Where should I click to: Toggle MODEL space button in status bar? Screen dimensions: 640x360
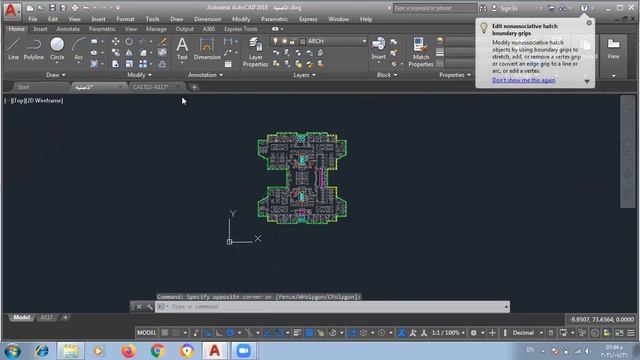[x=147, y=333]
